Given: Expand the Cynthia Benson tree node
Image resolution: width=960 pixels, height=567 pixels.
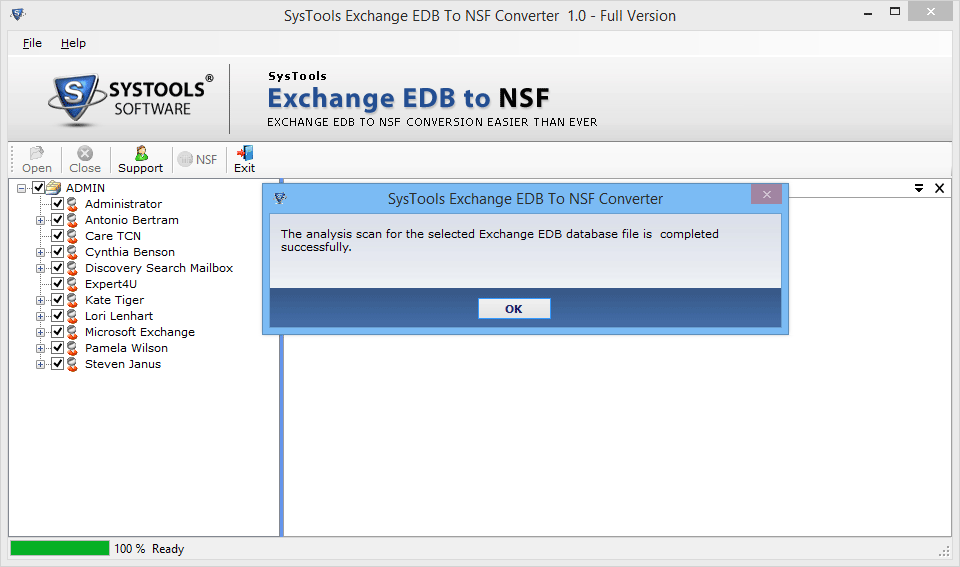Looking at the screenshot, I should (x=40, y=252).
